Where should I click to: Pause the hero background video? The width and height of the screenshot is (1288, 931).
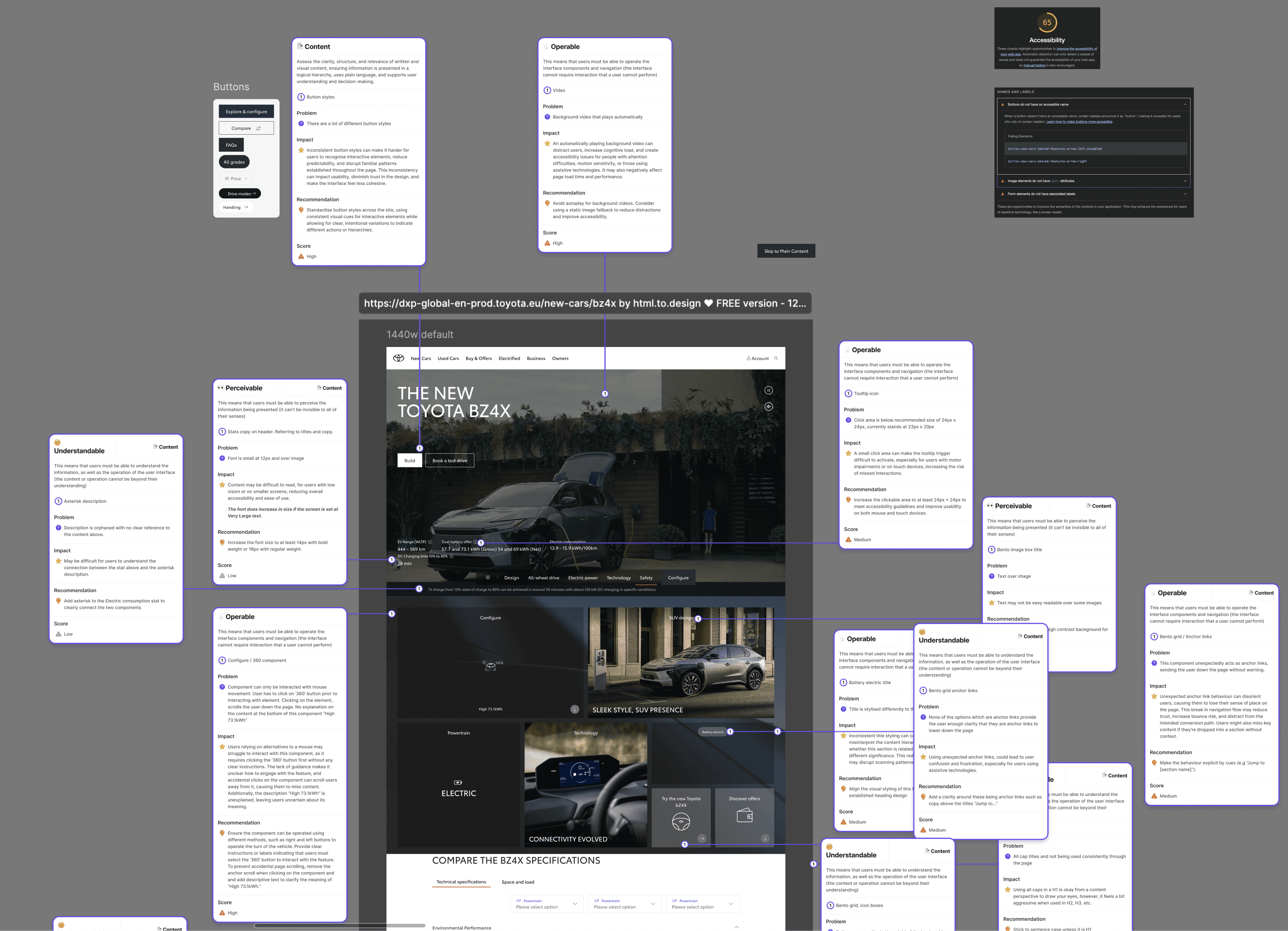pyautogui.click(x=768, y=390)
